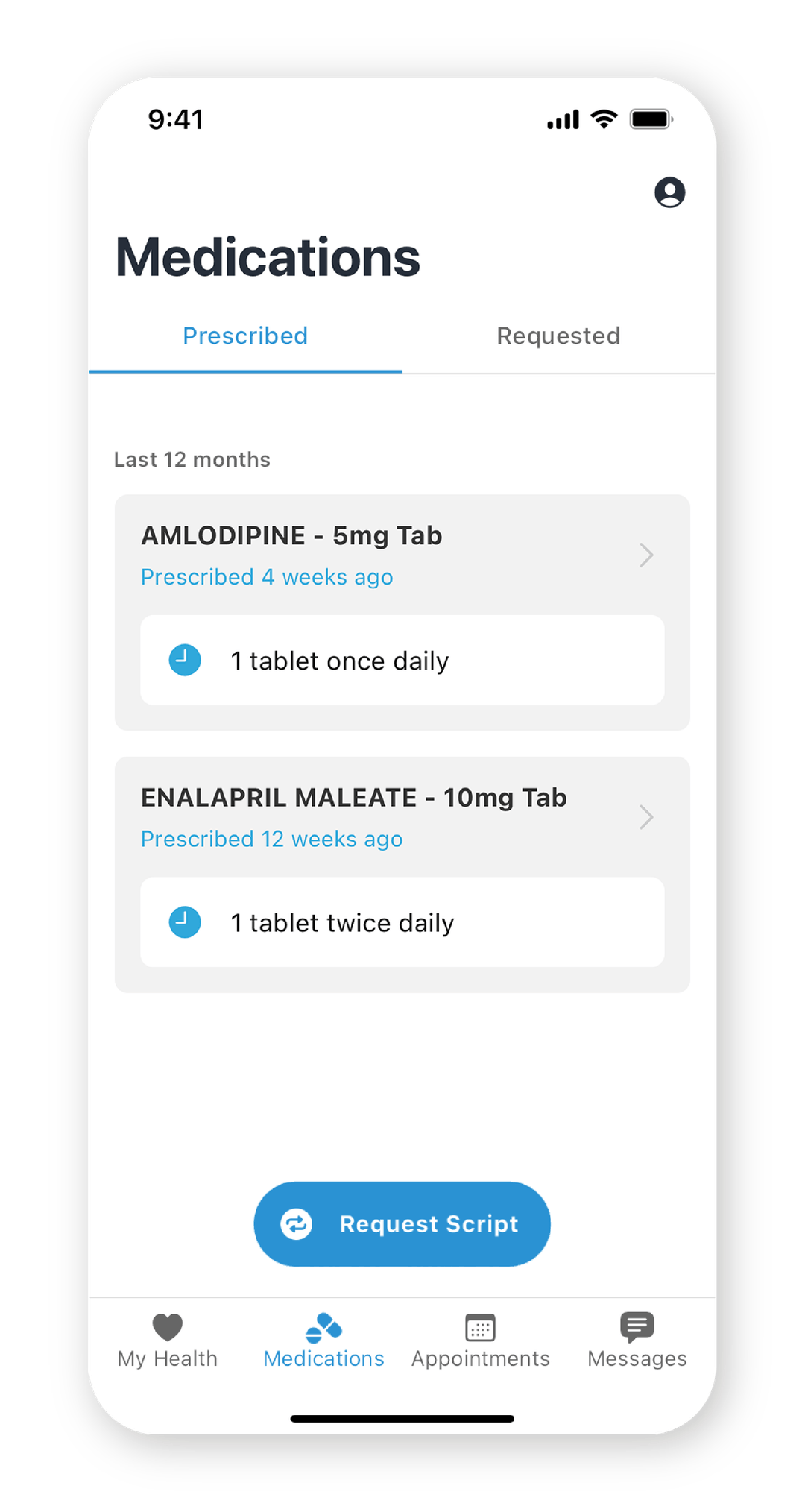
Task: Click the battery indicator icon
Action: (x=650, y=119)
